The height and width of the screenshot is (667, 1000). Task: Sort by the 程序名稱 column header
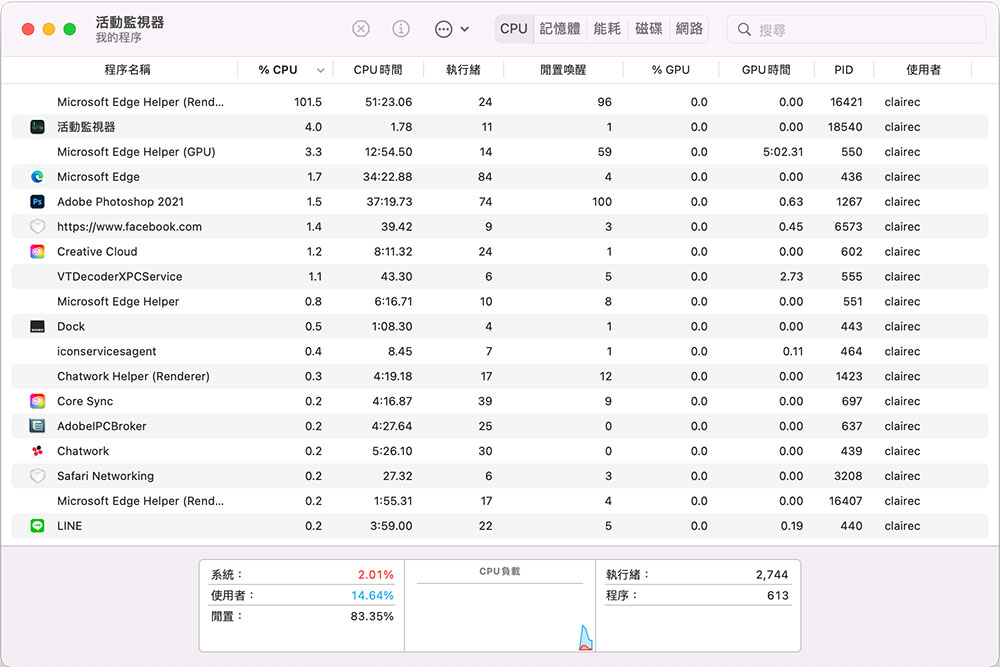click(128, 70)
